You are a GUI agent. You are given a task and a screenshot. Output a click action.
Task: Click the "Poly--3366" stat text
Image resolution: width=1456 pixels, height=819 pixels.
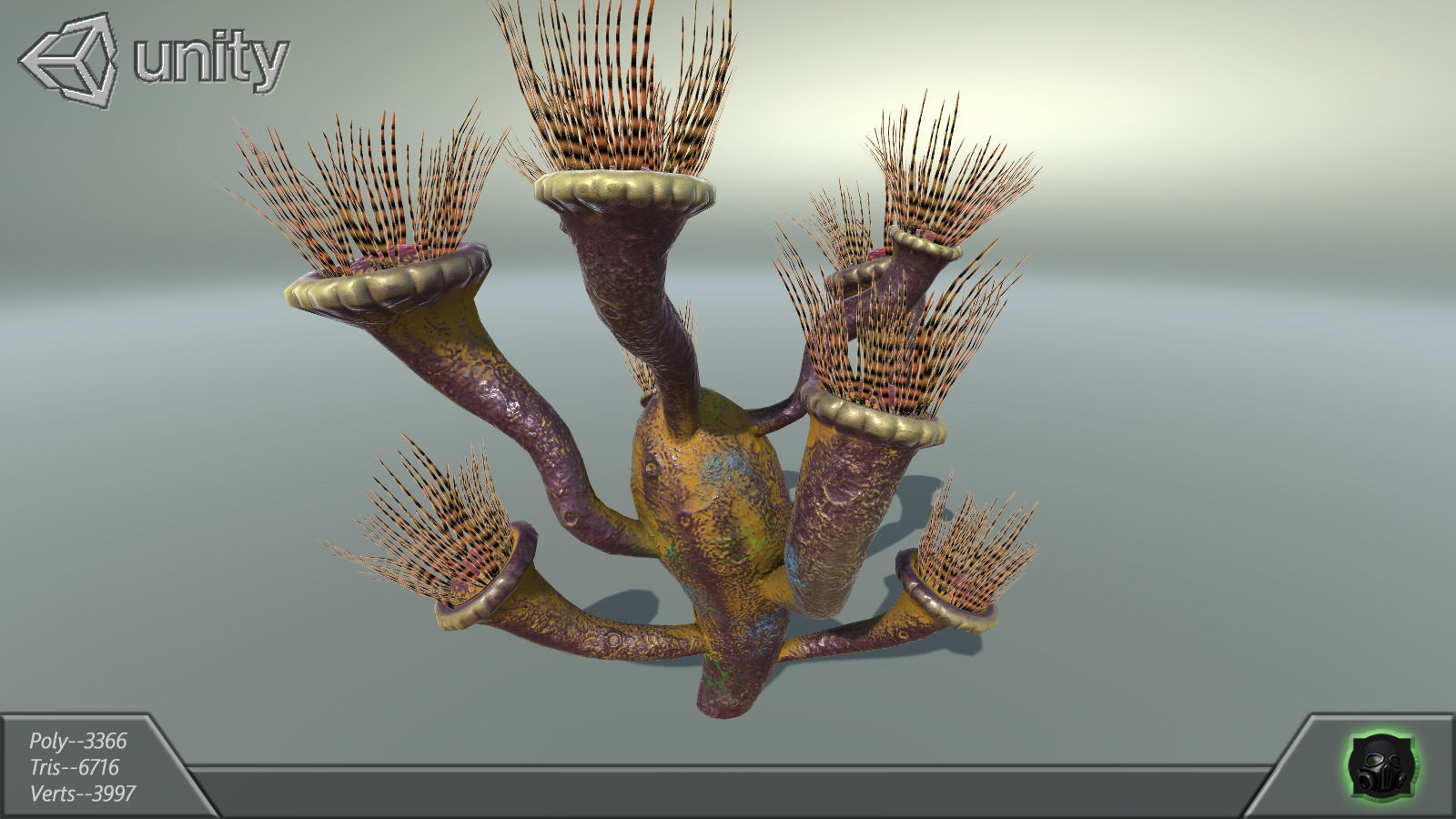(x=78, y=742)
